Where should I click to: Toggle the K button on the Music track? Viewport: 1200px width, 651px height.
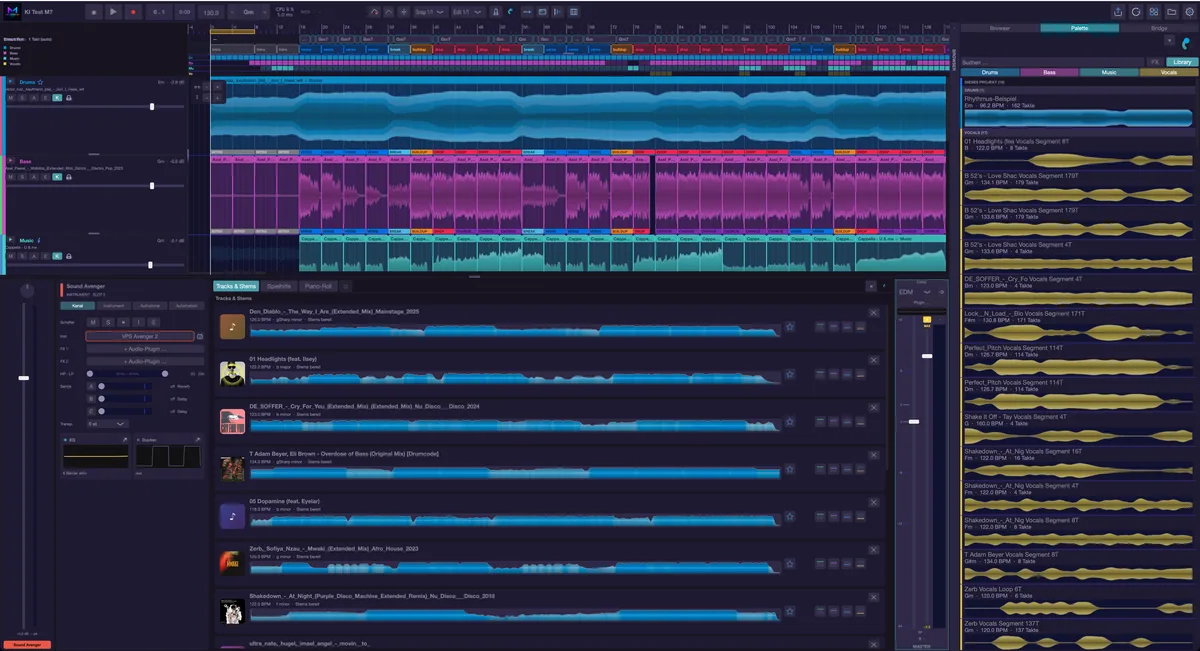click(x=57, y=257)
